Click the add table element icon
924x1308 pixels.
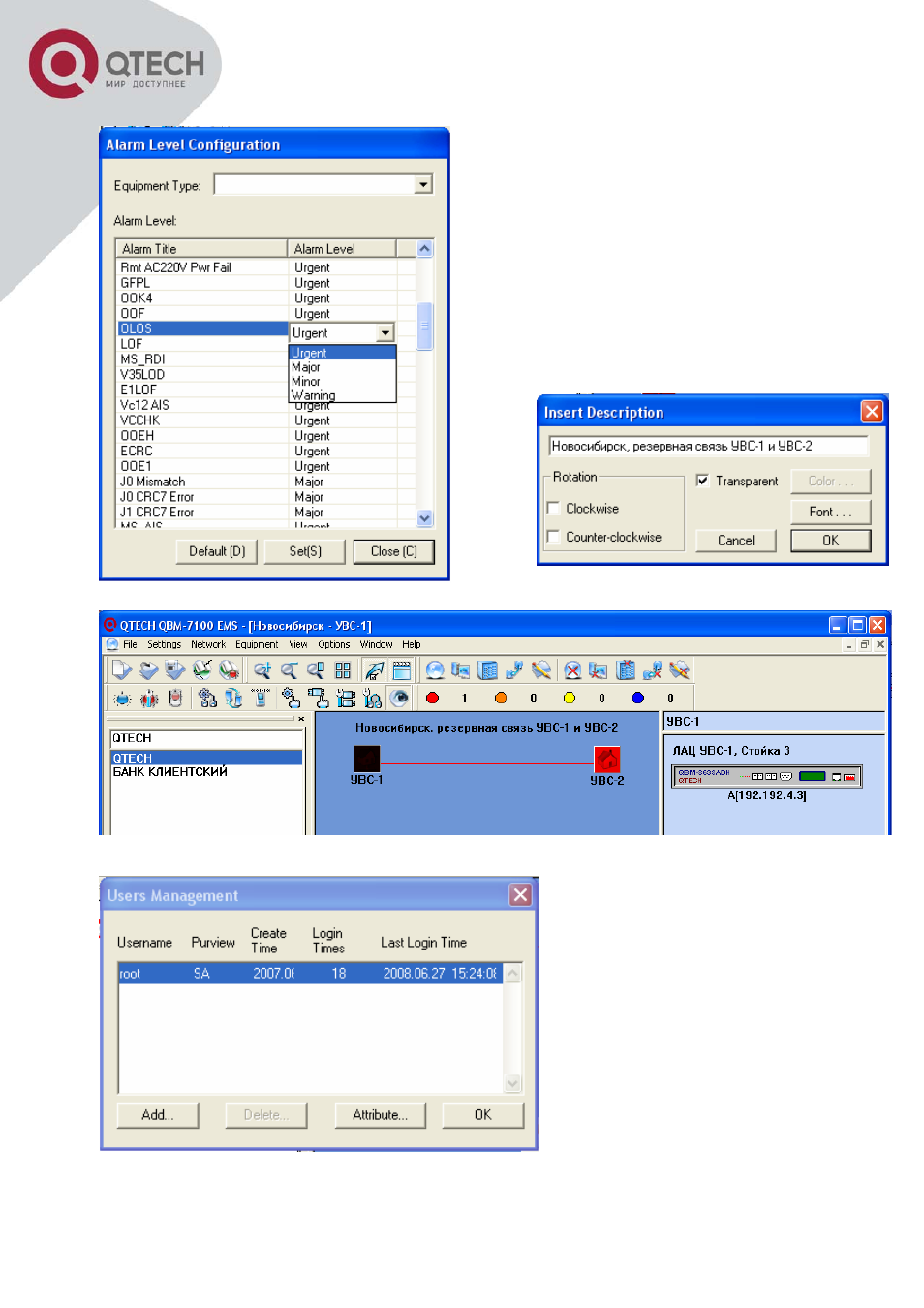coord(487,670)
